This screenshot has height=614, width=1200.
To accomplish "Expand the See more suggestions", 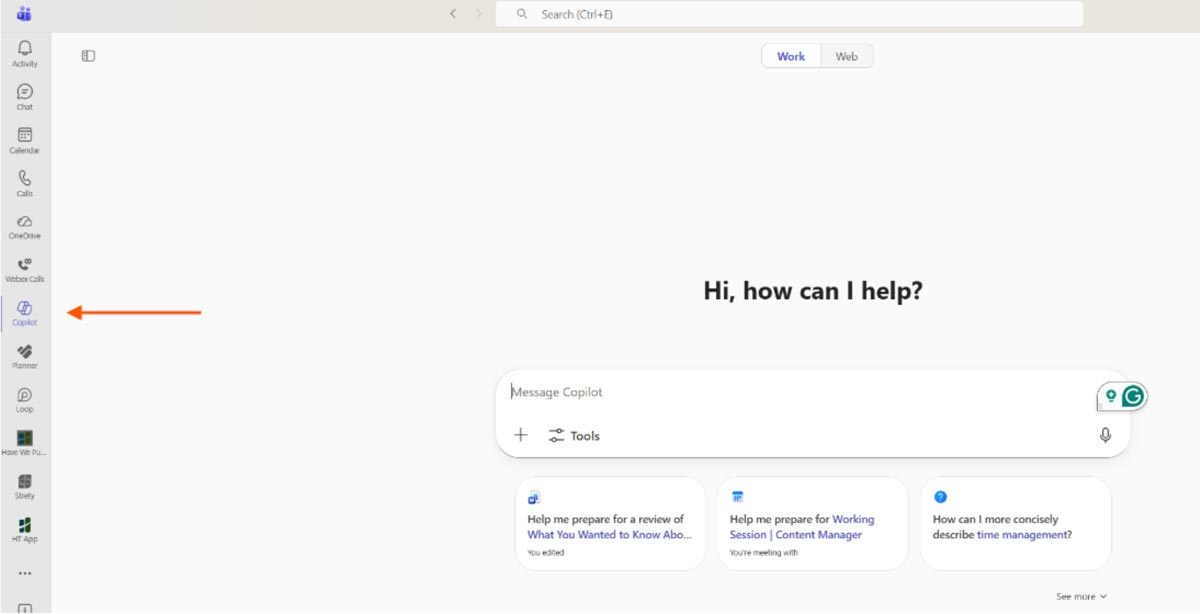I will coord(1081,595).
